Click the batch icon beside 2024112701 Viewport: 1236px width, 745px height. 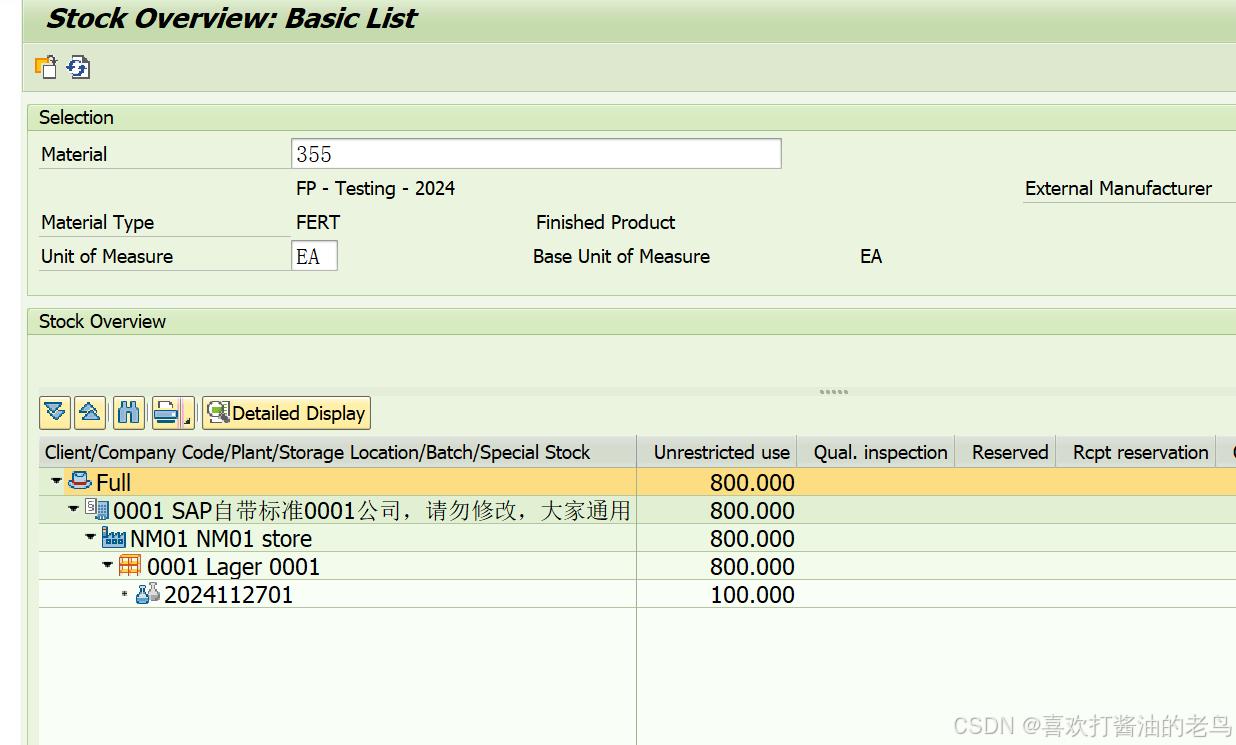tap(146, 593)
